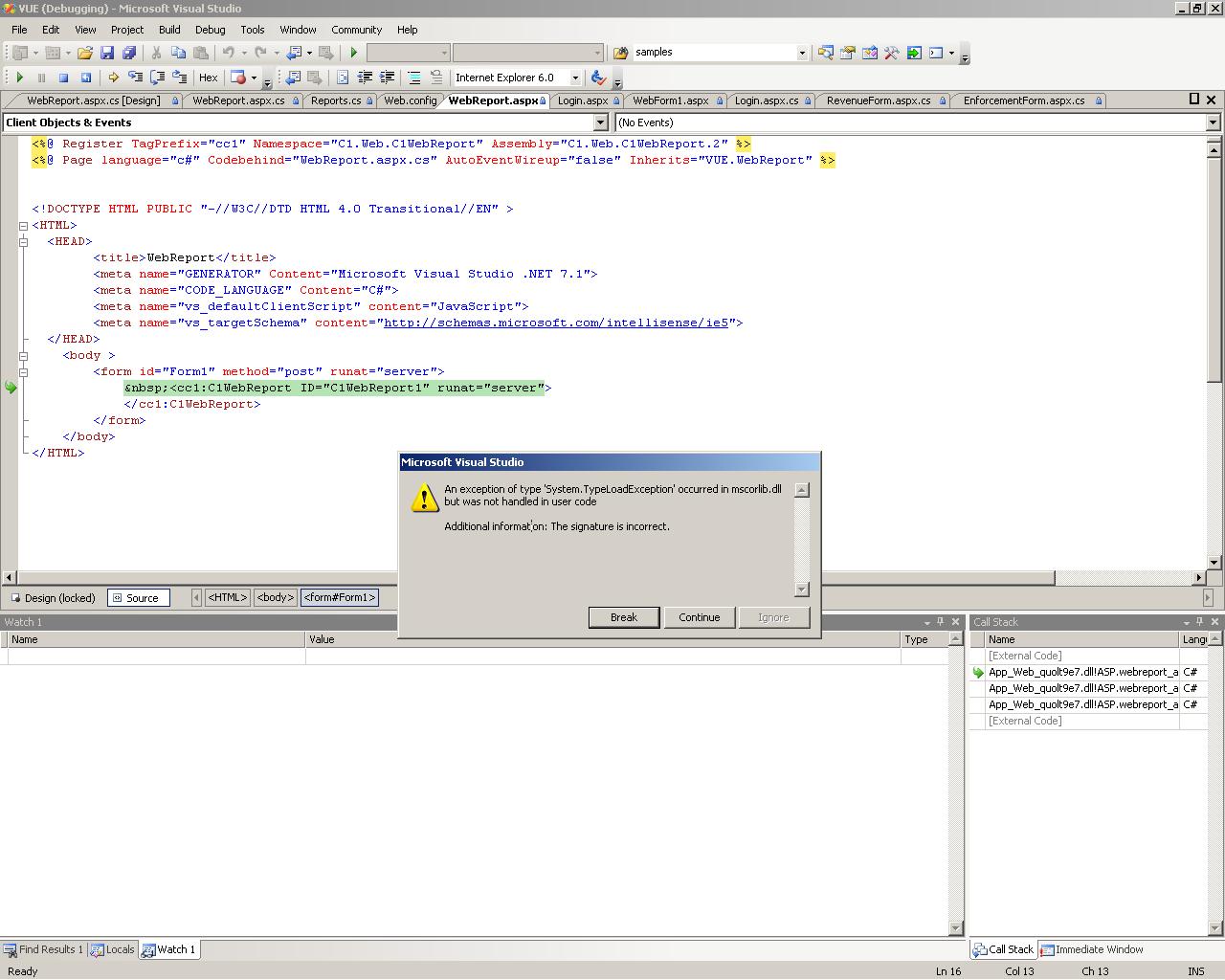Step Over debug icon
Screen dimensions: 1225x980
(x=157, y=78)
